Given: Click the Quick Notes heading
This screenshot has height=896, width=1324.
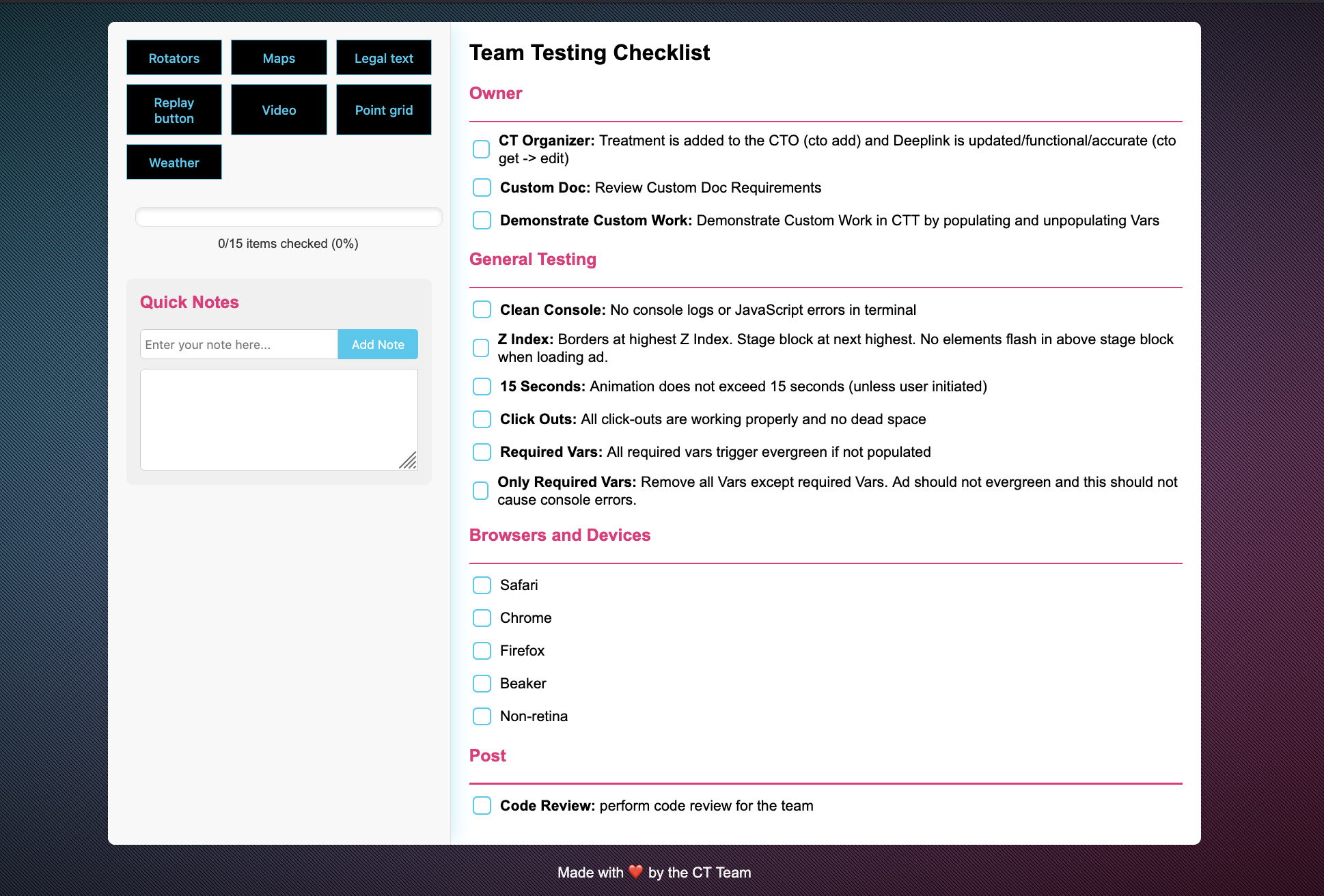Looking at the screenshot, I should (x=189, y=303).
